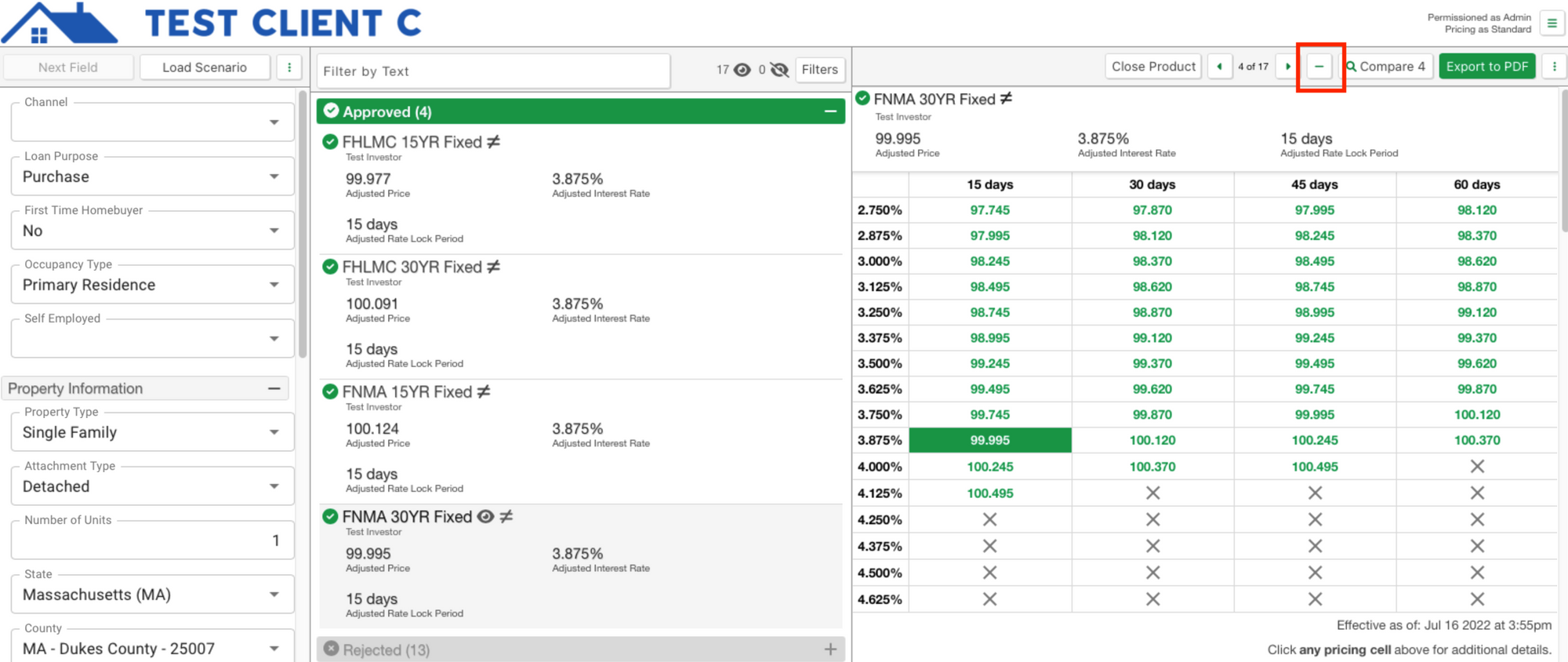
Task: Open the Loan Purpose dropdown
Action: [x=153, y=176]
